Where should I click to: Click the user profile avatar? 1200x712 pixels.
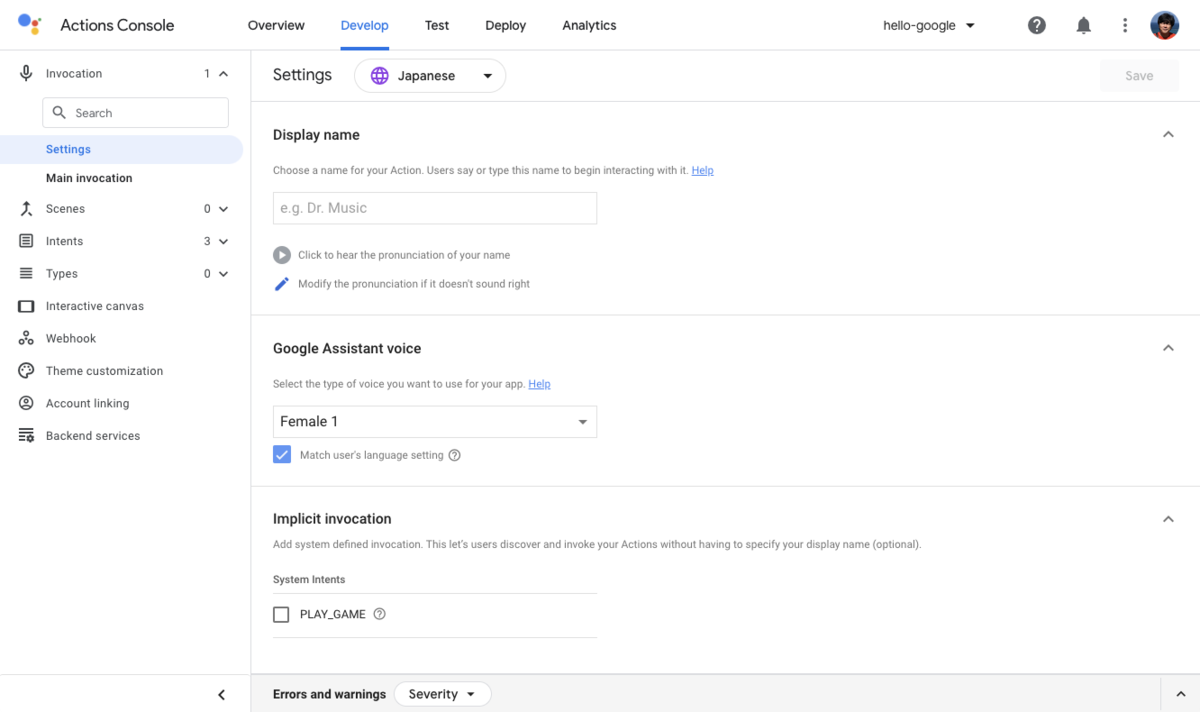click(x=1165, y=25)
